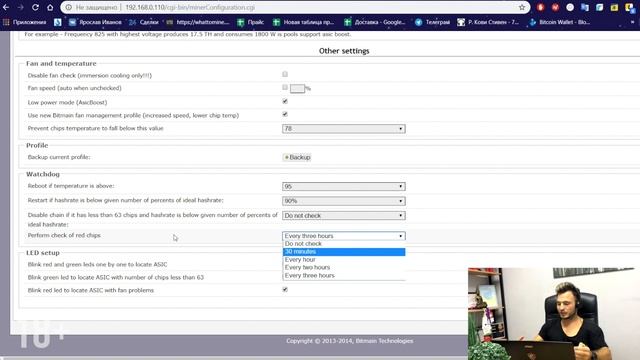Uncheck Blink red led for fan problems
This screenshot has height=360, width=640.
pyautogui.click(x=285, y=289)
